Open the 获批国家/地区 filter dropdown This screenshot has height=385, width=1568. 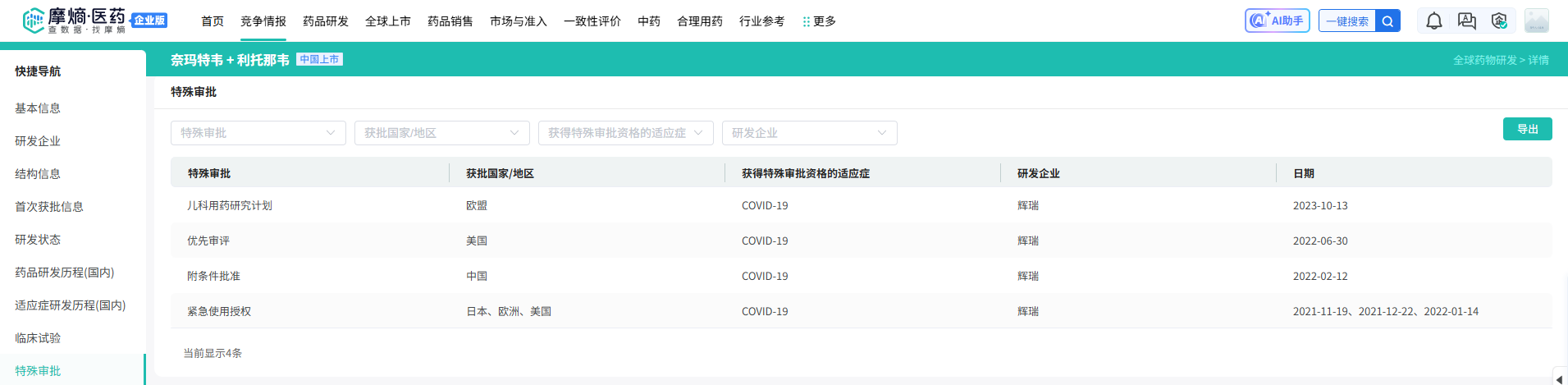[441, 133]
